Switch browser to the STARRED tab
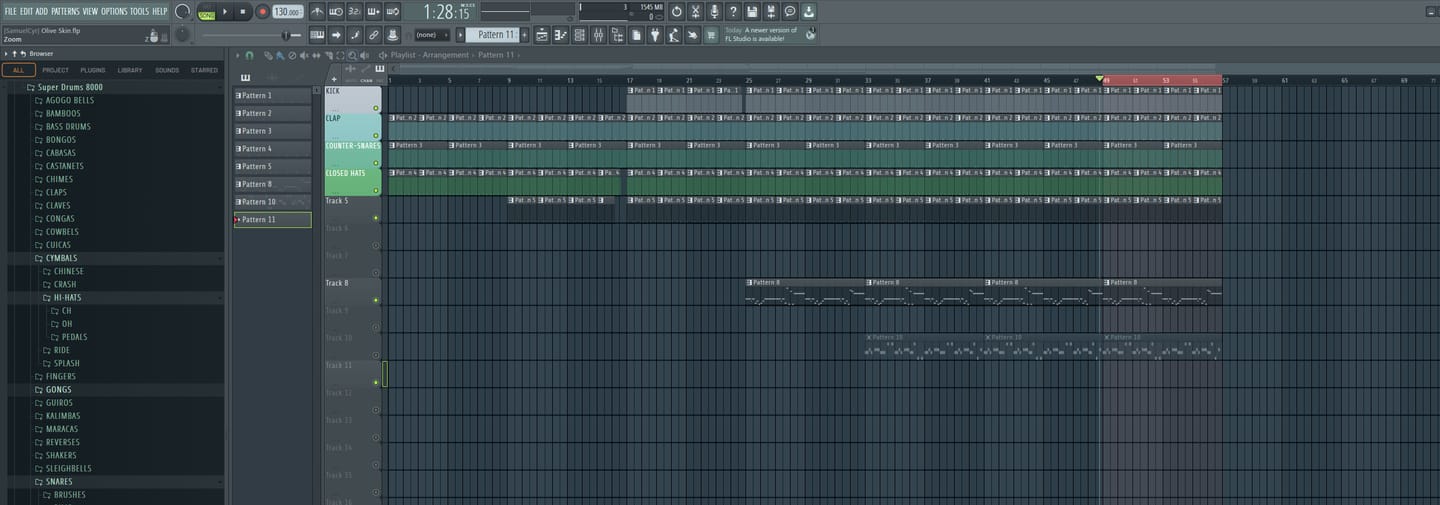This screenshot has height=505, width=1440. pos(204,70)
